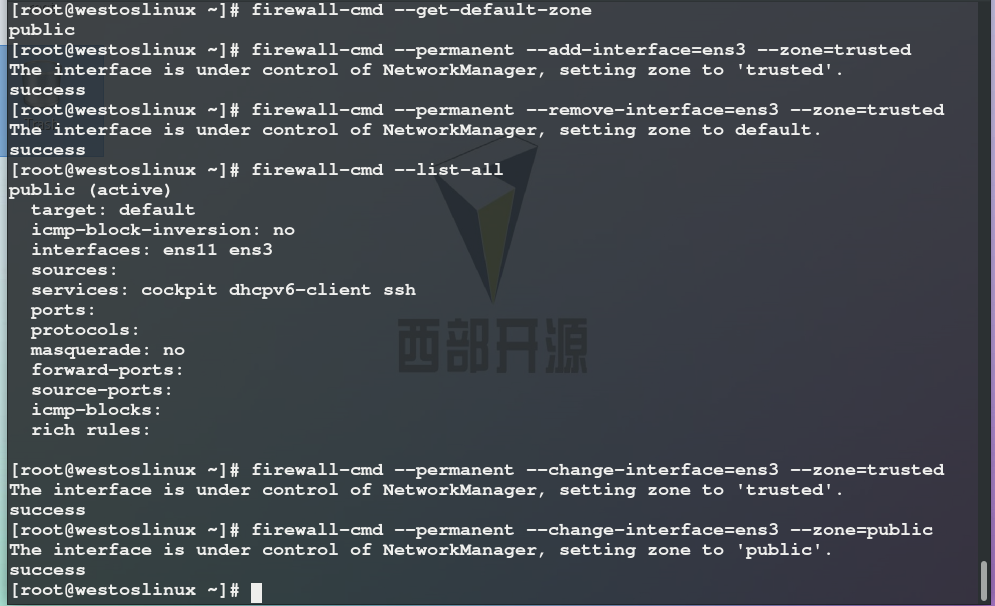Click the 'icmp-block-inversion: no' line

click(163, 230)
